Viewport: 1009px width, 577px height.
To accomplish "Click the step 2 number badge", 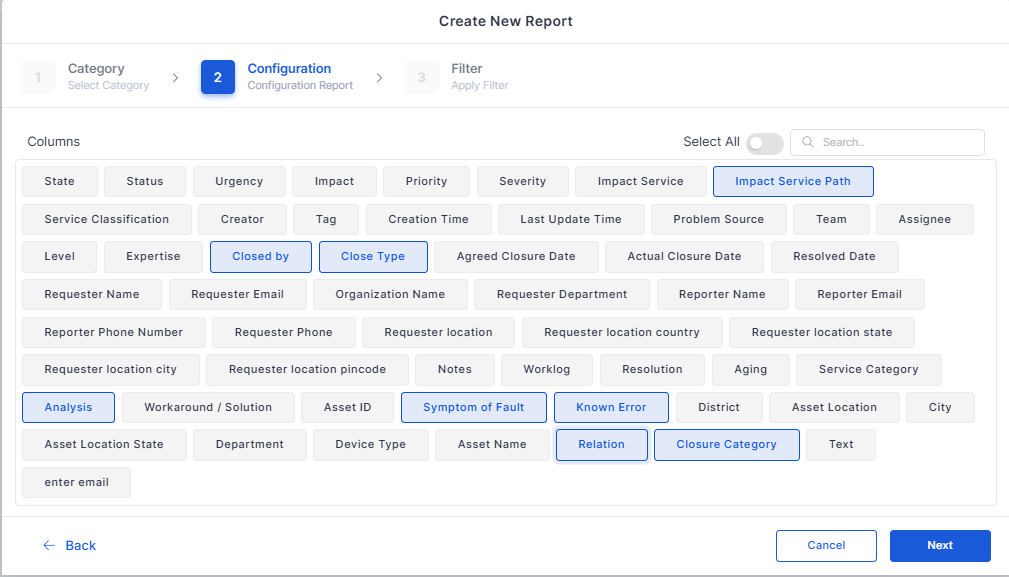I will (x=218, y=77).
